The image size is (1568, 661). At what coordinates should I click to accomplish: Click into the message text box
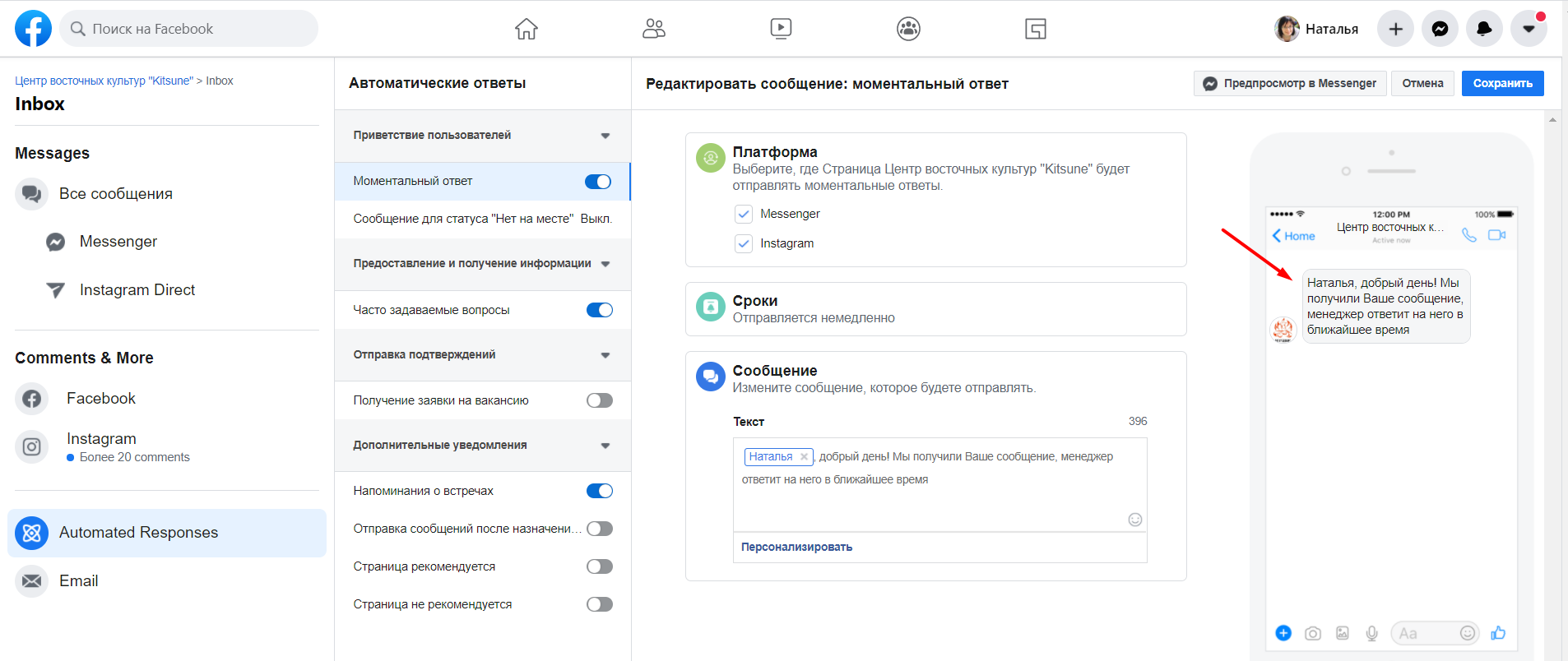[939, 485]
